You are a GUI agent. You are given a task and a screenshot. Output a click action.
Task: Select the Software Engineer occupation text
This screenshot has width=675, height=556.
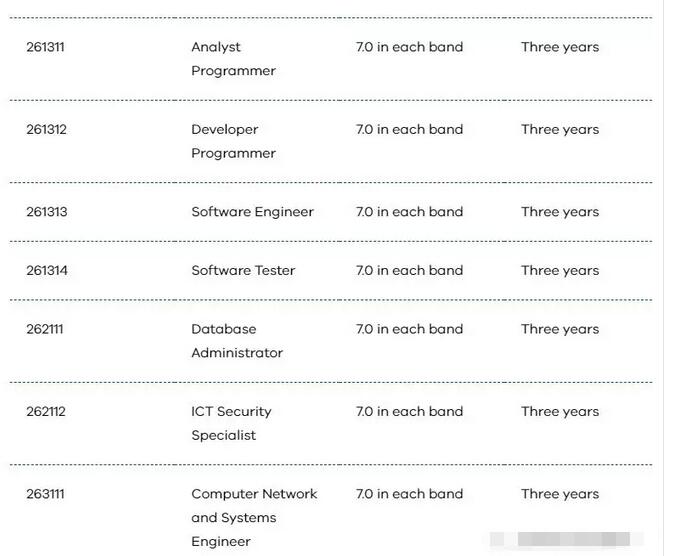point(252,212)
